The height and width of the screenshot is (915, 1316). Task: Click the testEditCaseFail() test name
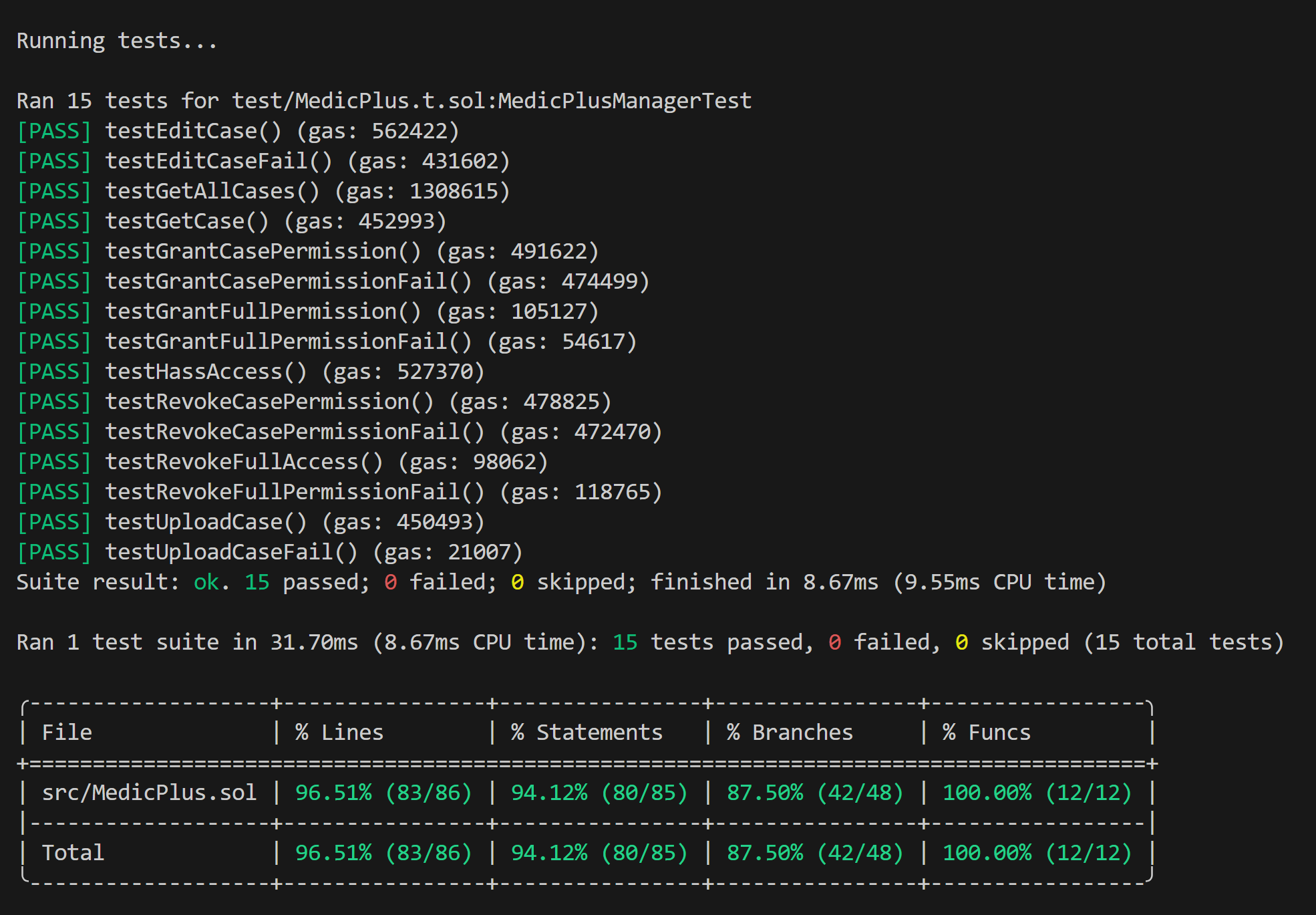[x=218, y=161]
